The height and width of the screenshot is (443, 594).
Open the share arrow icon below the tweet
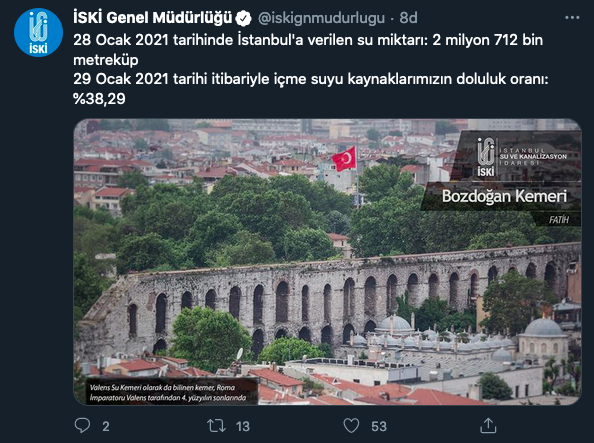(x=488, y=426)
